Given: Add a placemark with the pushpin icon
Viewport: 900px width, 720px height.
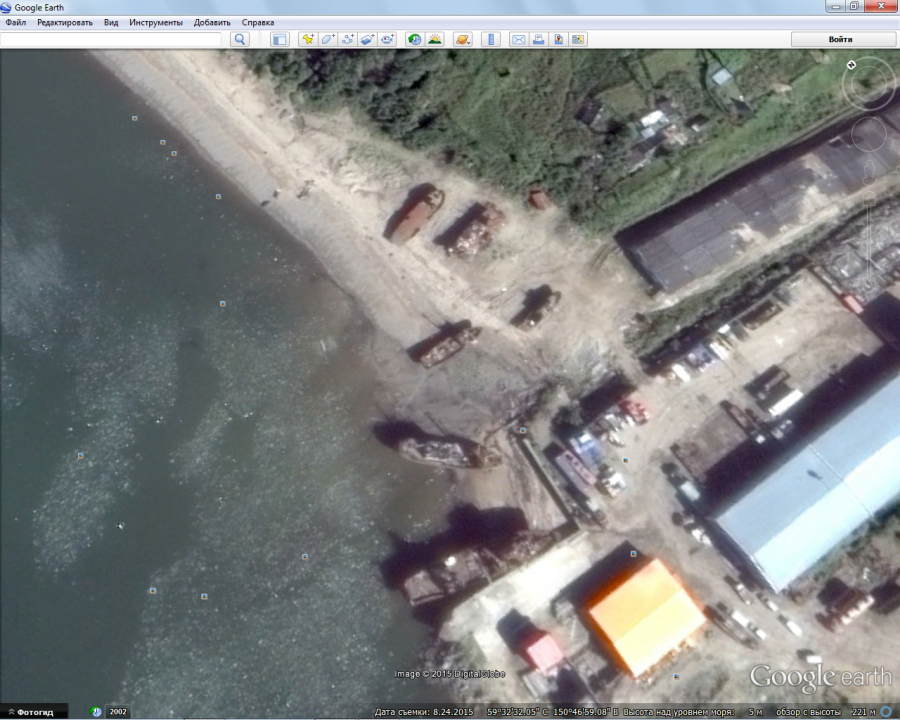Looking at the screenshot, I should [x=308, y=39].
